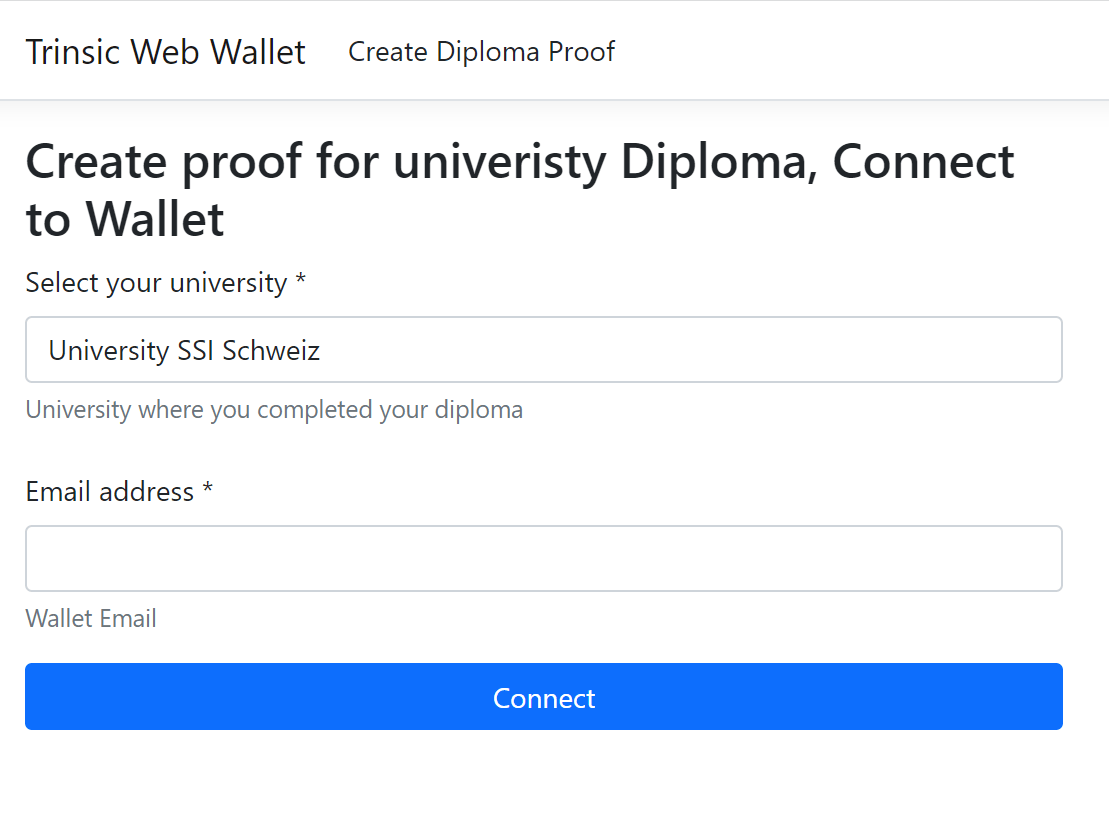Click the asterisk beside Email address

tap(208, 491)
